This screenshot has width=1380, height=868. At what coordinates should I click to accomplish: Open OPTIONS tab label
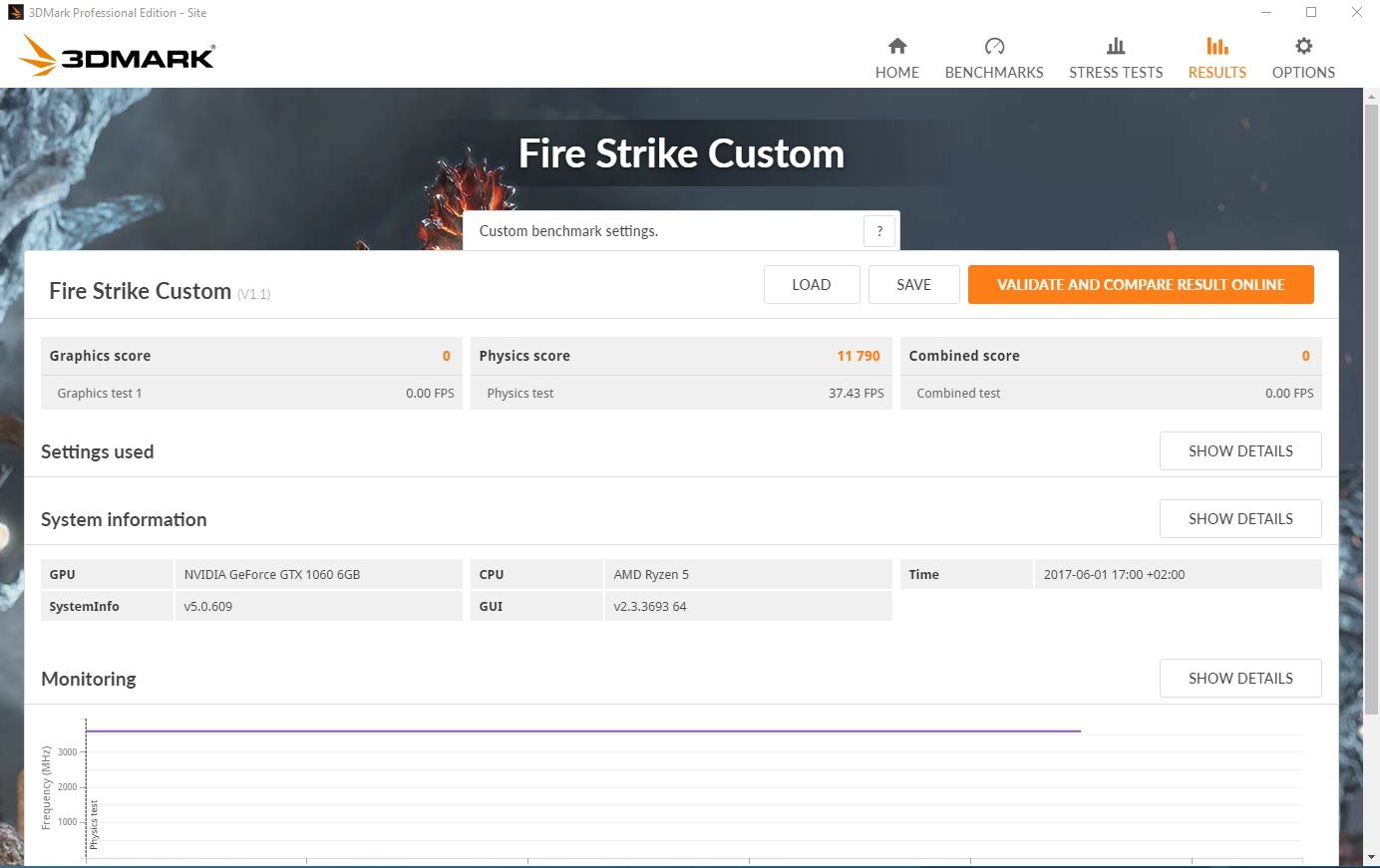[1303, 73]
